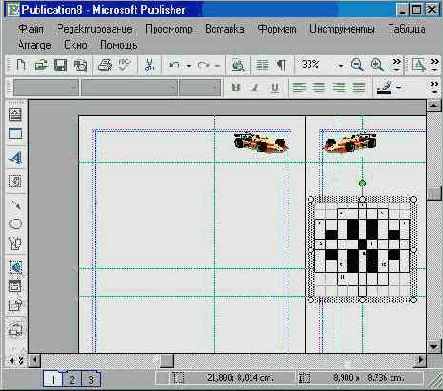Click the Zoom Out magnifier icon
This screenshot has width=443, height=391.
(357, 64)
